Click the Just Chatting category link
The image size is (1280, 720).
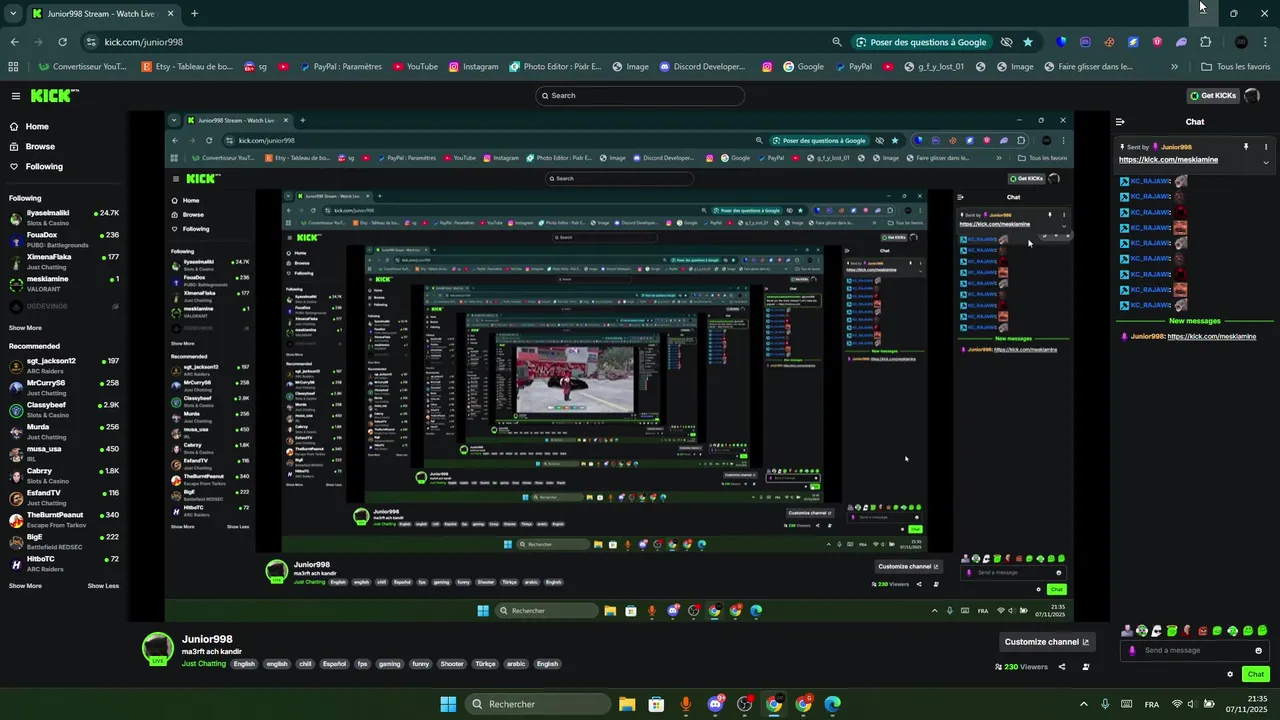pyautogui.click(x=204, y=664)
